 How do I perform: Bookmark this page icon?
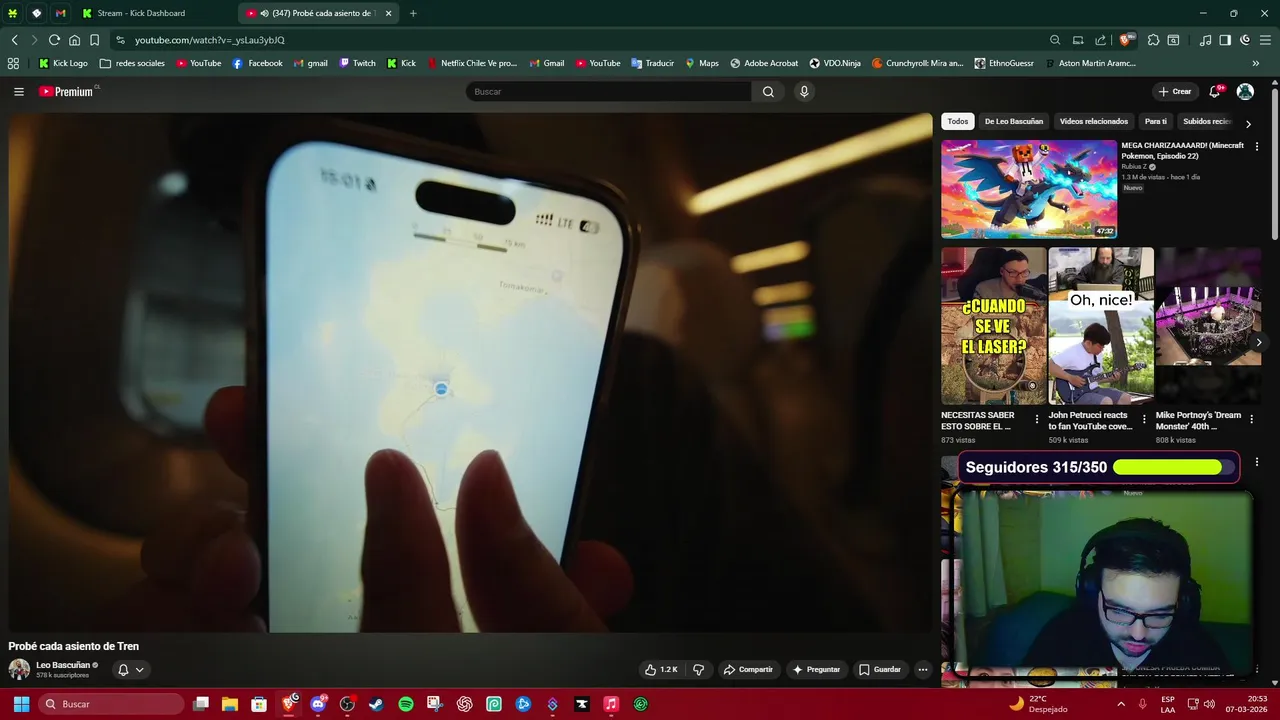[x=94, y=40]
